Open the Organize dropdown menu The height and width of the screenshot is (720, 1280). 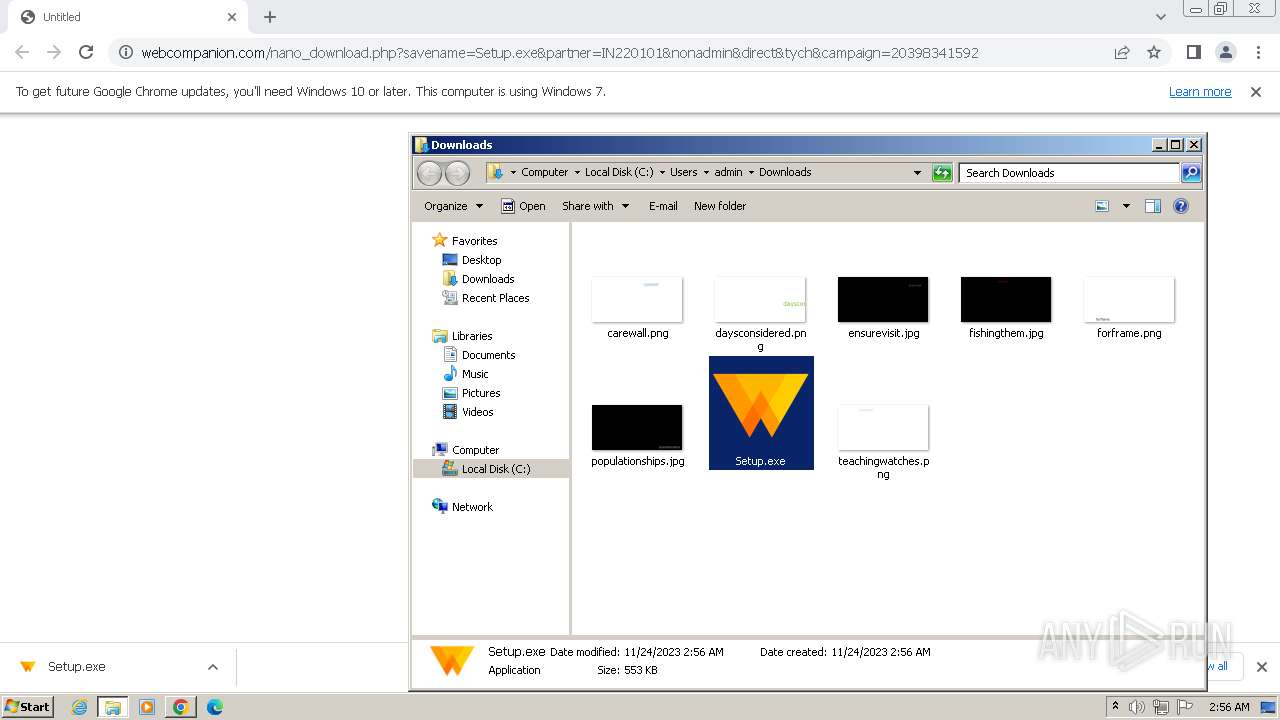tap(453, 206)
